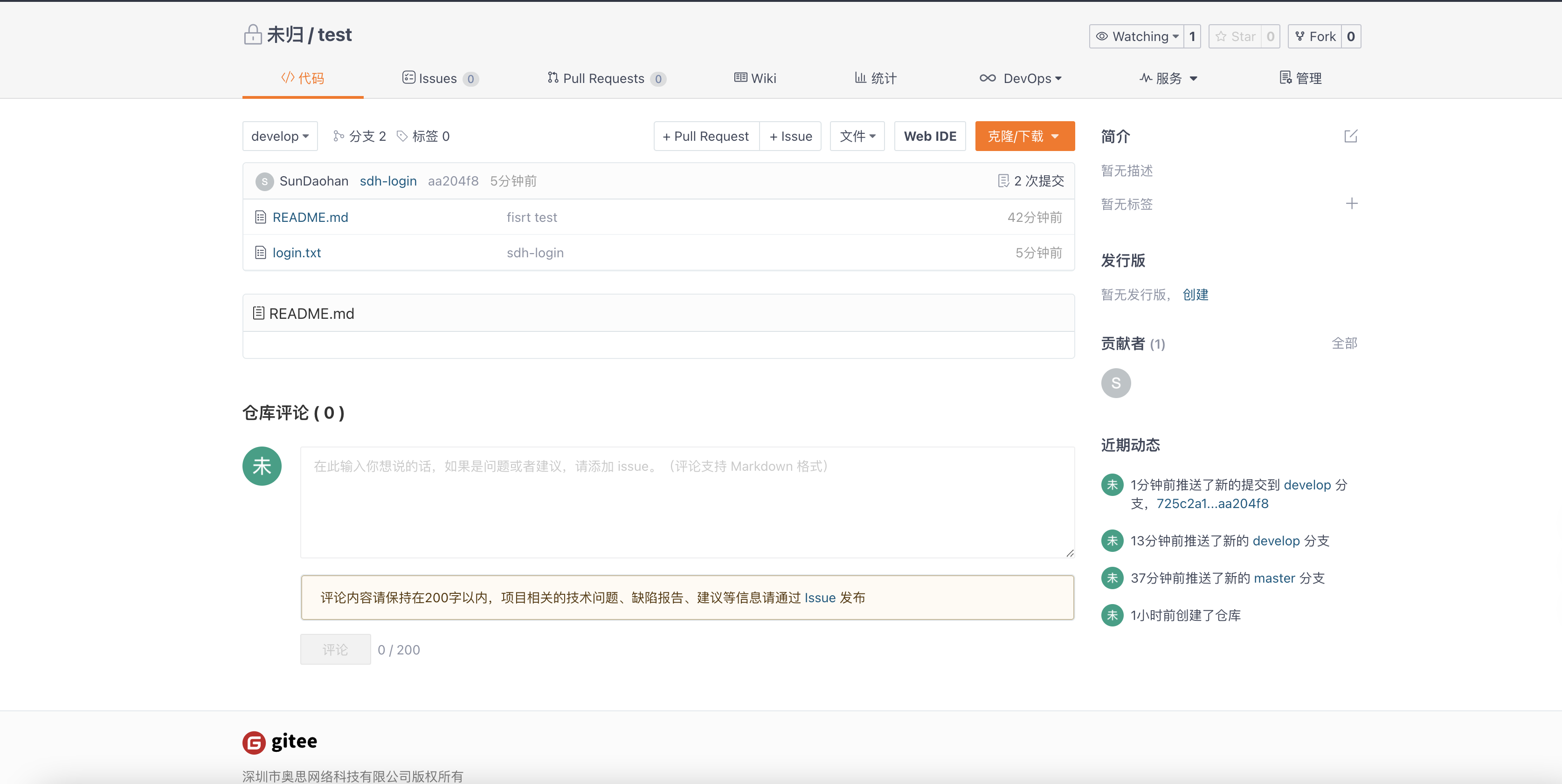Viewport: 1562px width, 784px height.
Task: Open the 服务 dropdown menu
Action: [1168, 79]
